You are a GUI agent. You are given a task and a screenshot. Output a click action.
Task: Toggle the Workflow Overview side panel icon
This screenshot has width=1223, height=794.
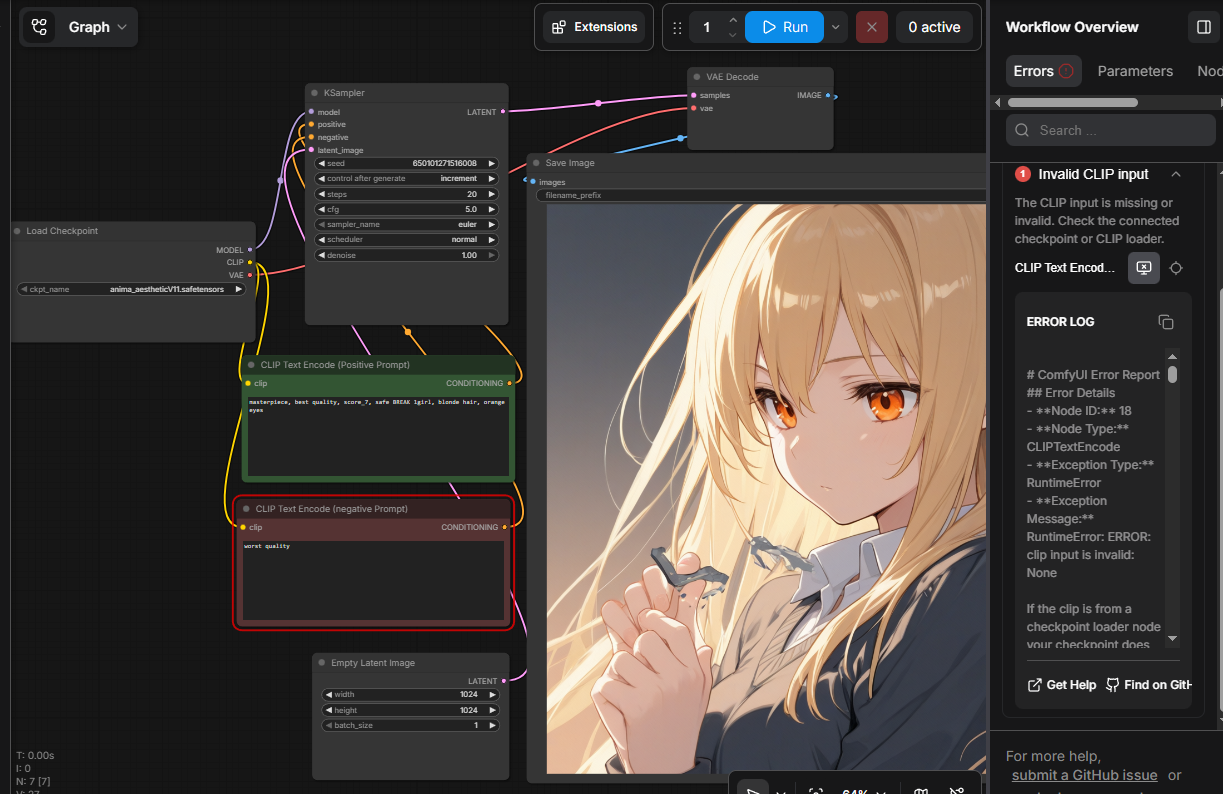coord(1202,27)
